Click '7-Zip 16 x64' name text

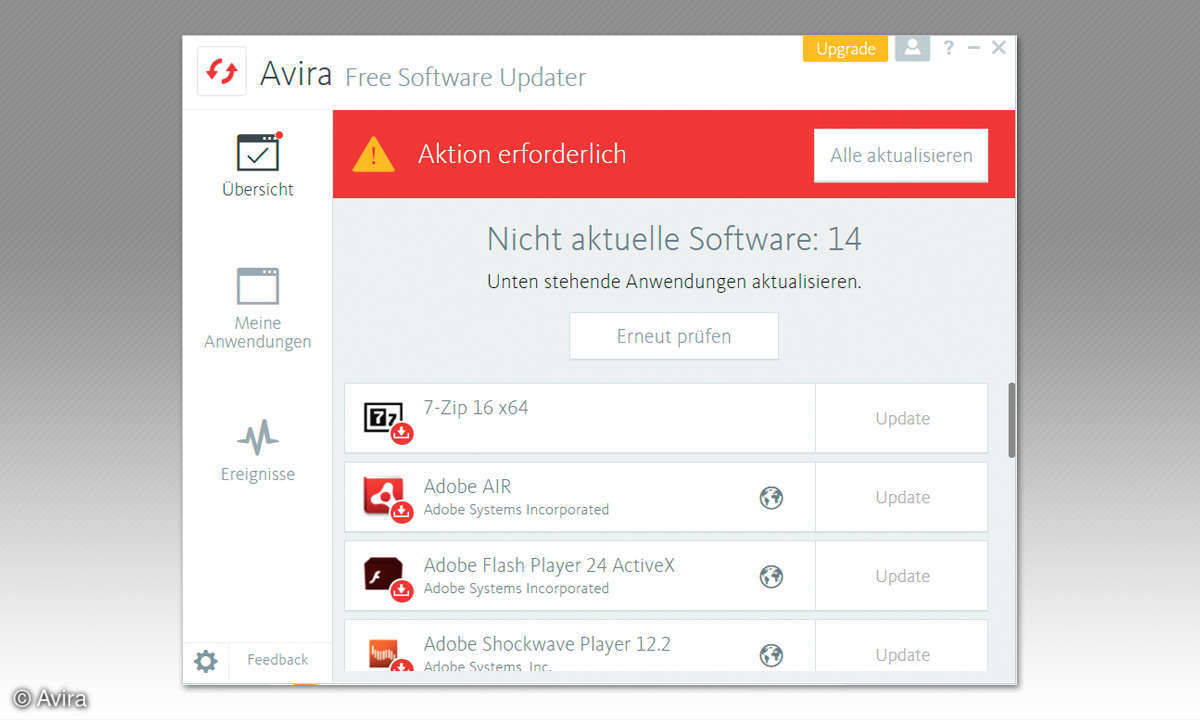pyautogui.click(x=476, y=408)
